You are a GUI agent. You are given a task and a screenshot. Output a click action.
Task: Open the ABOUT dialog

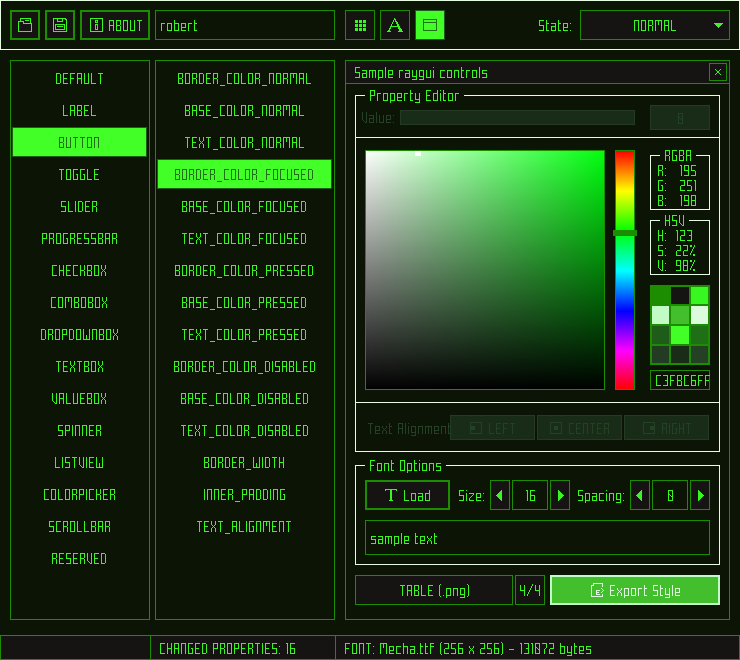pos(115,25)
